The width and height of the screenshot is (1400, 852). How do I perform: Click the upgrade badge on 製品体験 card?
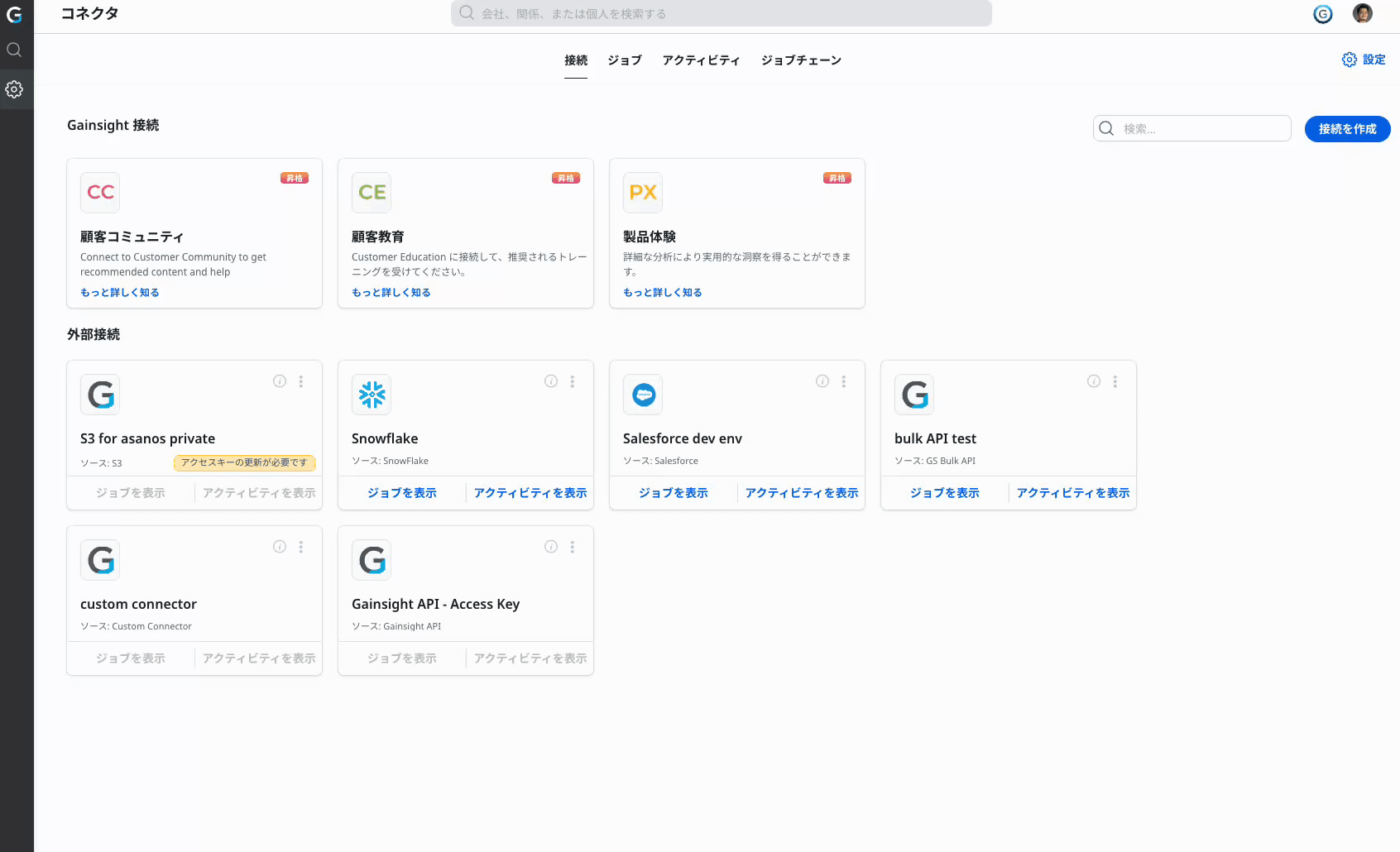pyautogui.click(x=837, y=178)
